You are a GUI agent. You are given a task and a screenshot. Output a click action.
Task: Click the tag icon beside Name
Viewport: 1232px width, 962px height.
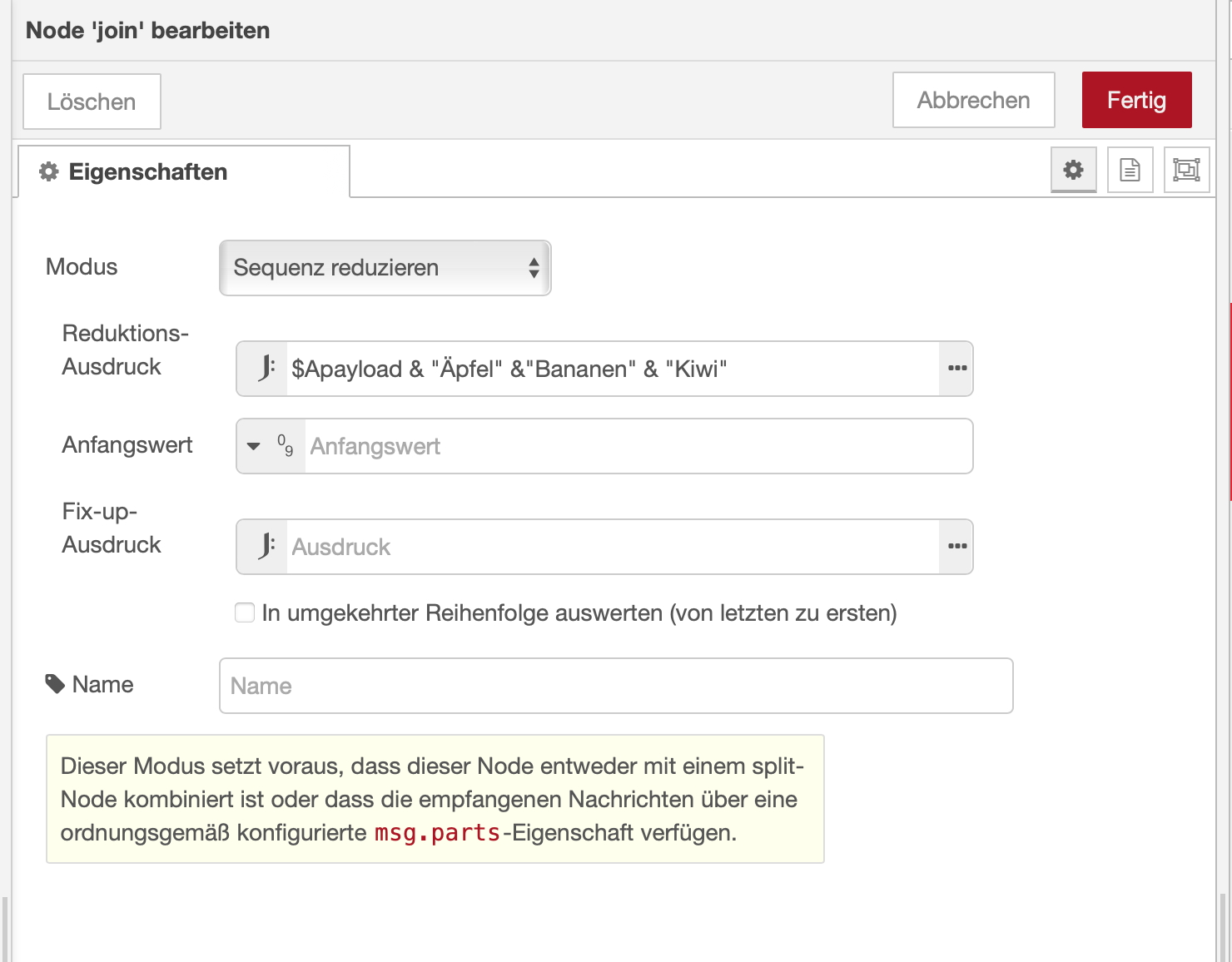tap(55, 684)
